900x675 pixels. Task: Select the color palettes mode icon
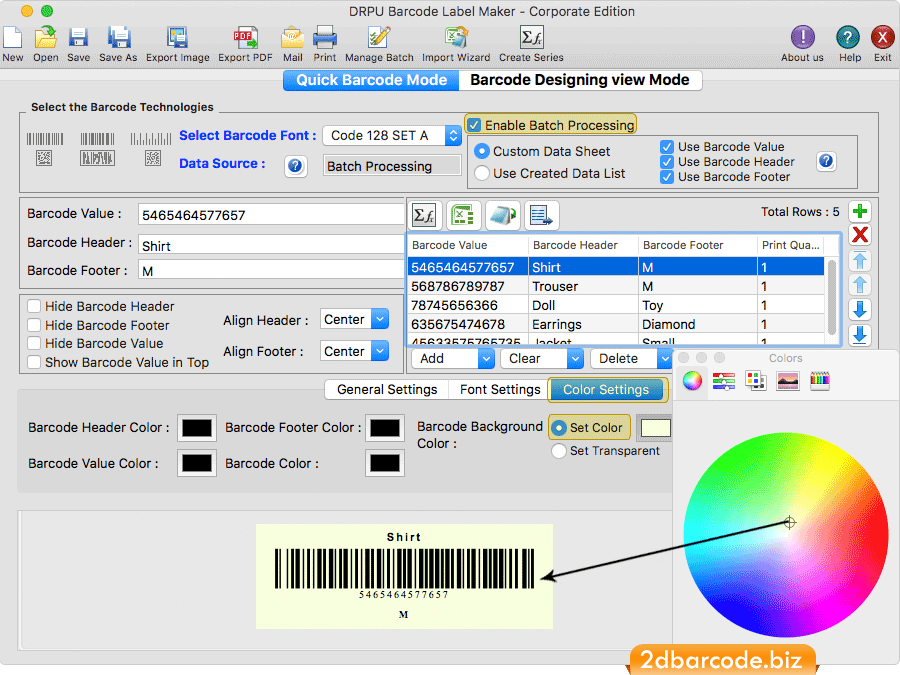click(755, 380)
